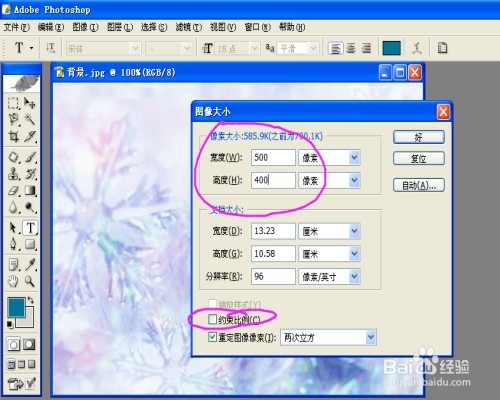
Task: Open the font family dropdown
Action: click(135, 49)
